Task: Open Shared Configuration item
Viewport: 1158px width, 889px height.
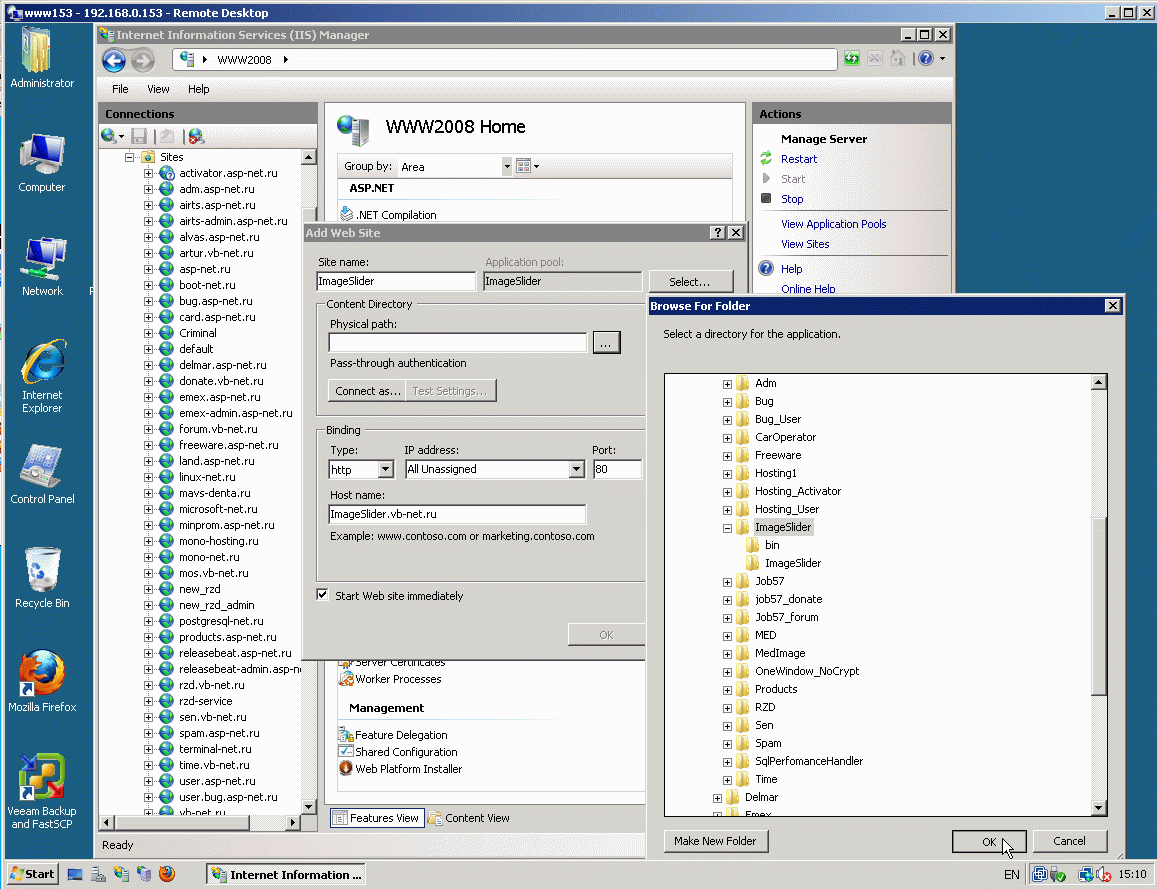Action: click(398, 752)
